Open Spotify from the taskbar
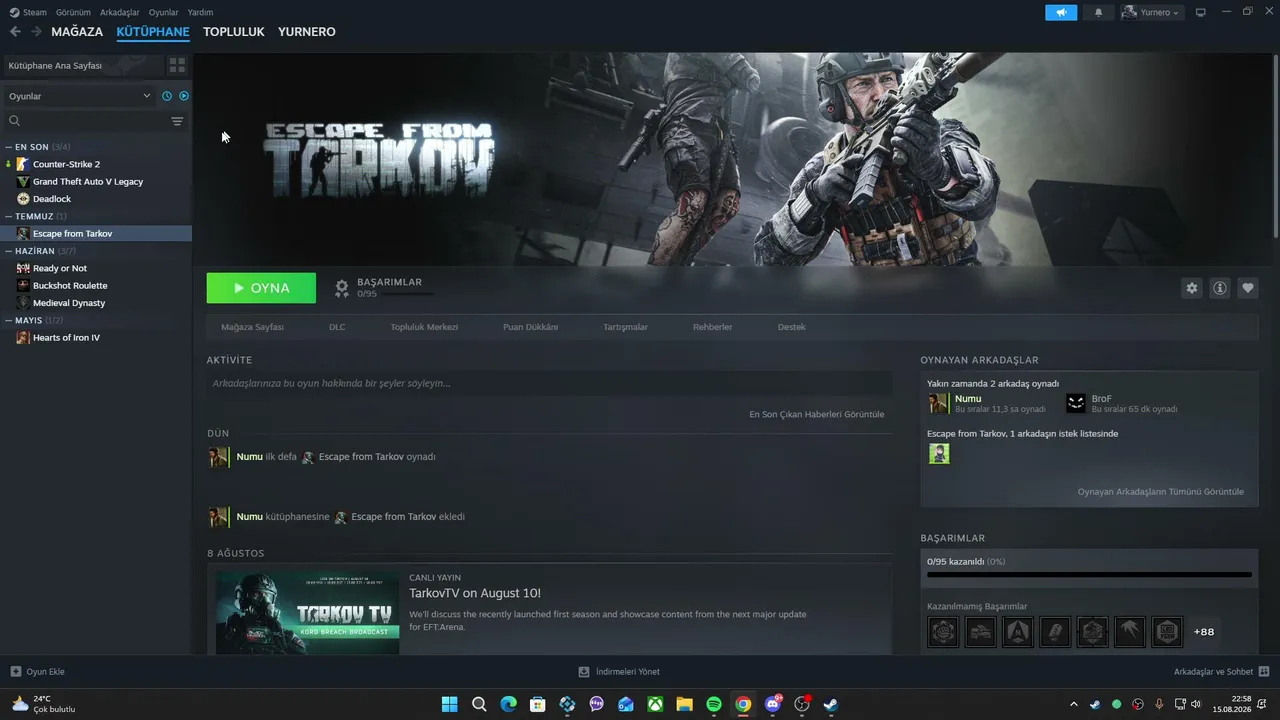Viewport: 1280px width, 720px height. [x=714, y=704]
